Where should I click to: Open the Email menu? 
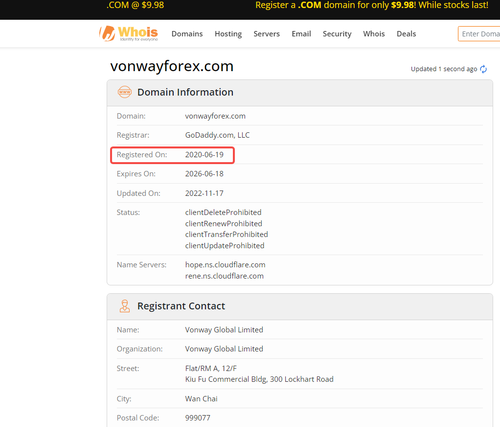pyautogui.click(x=301, y=34)
